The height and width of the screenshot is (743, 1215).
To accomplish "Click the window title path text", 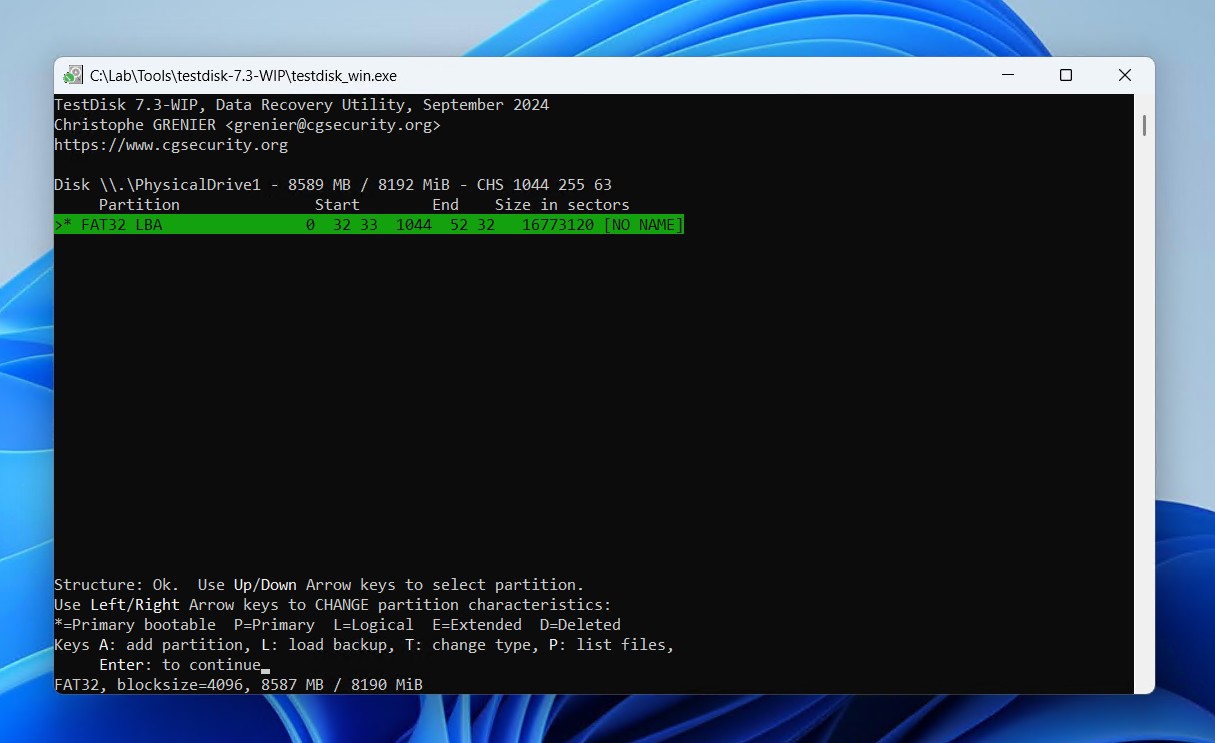I will 243,76.
